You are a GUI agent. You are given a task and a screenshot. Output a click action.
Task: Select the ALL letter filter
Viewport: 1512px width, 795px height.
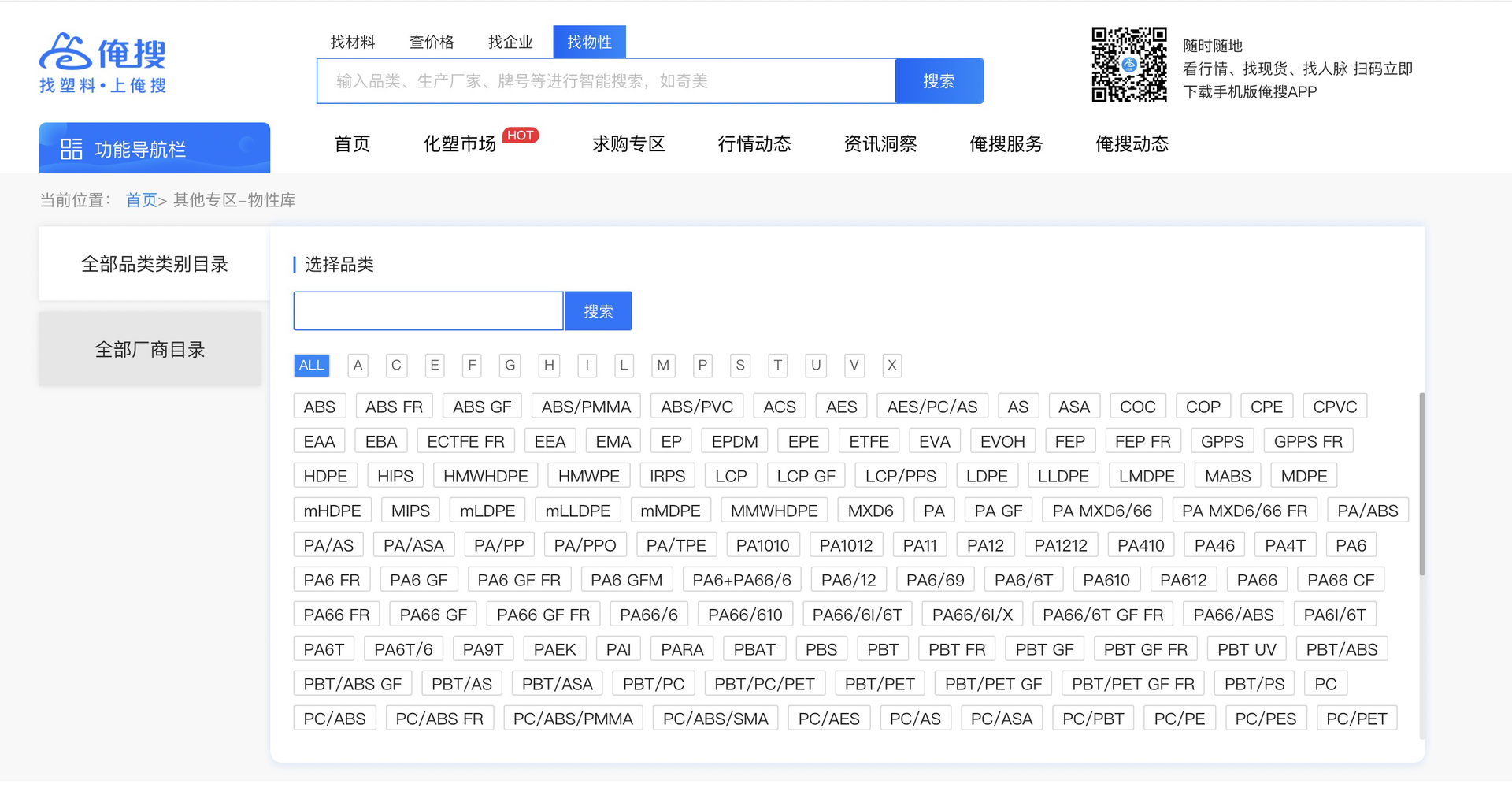click(x=311, y=365)
